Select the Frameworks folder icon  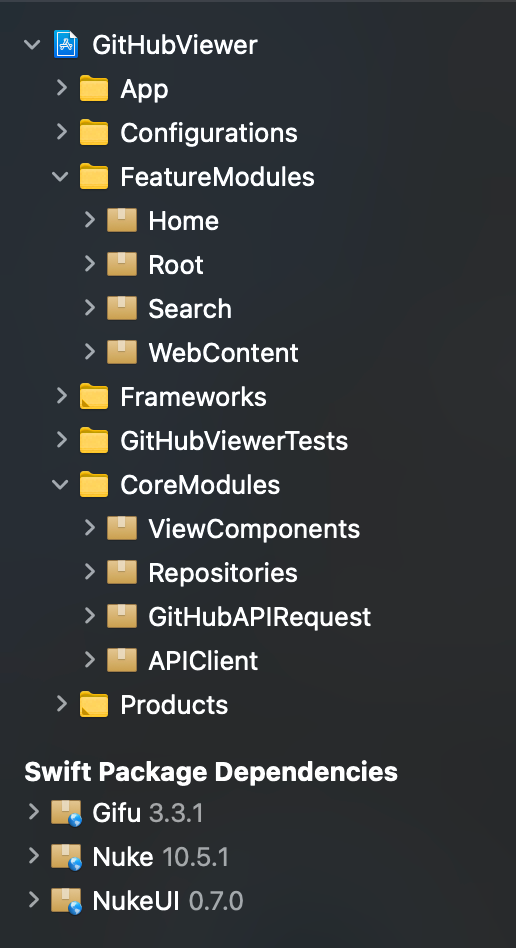click(x=94, y=397)
